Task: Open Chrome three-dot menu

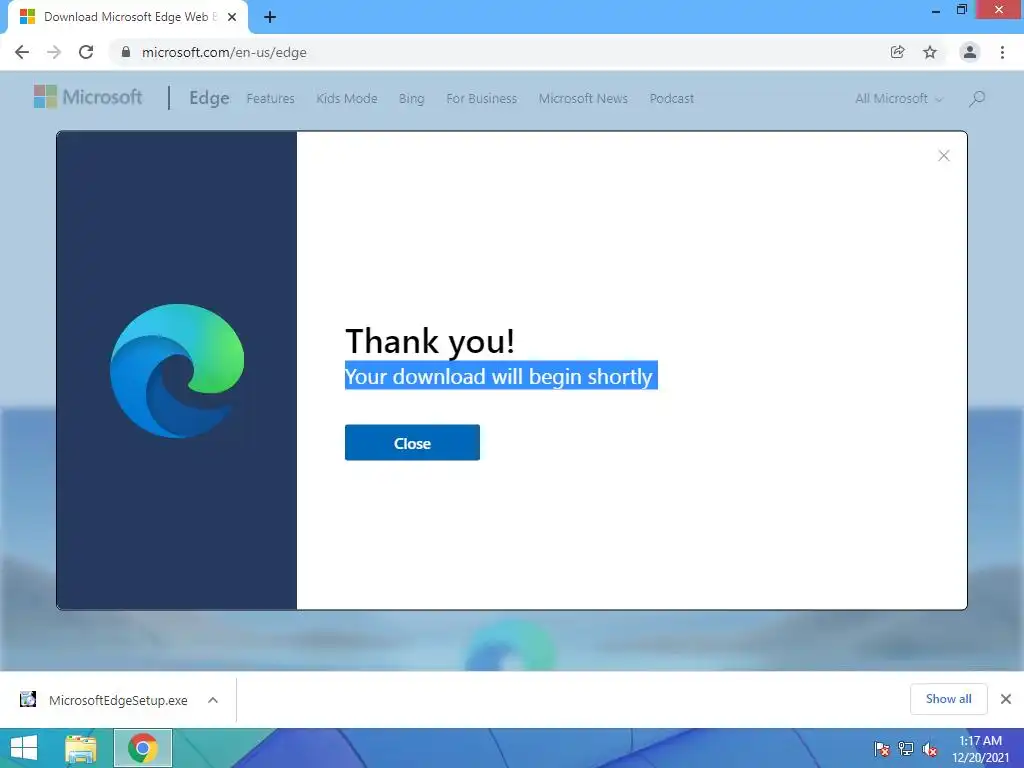Action: [x=1002, y=52]
